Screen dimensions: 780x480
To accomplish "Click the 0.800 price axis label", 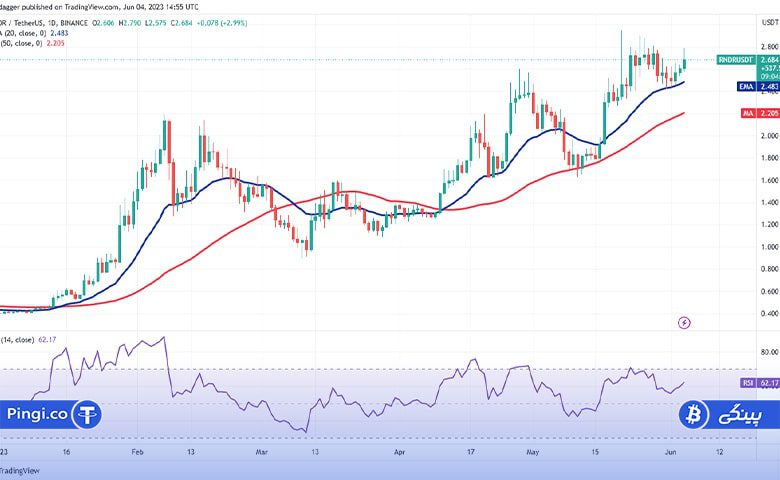I will pos(769,269).
